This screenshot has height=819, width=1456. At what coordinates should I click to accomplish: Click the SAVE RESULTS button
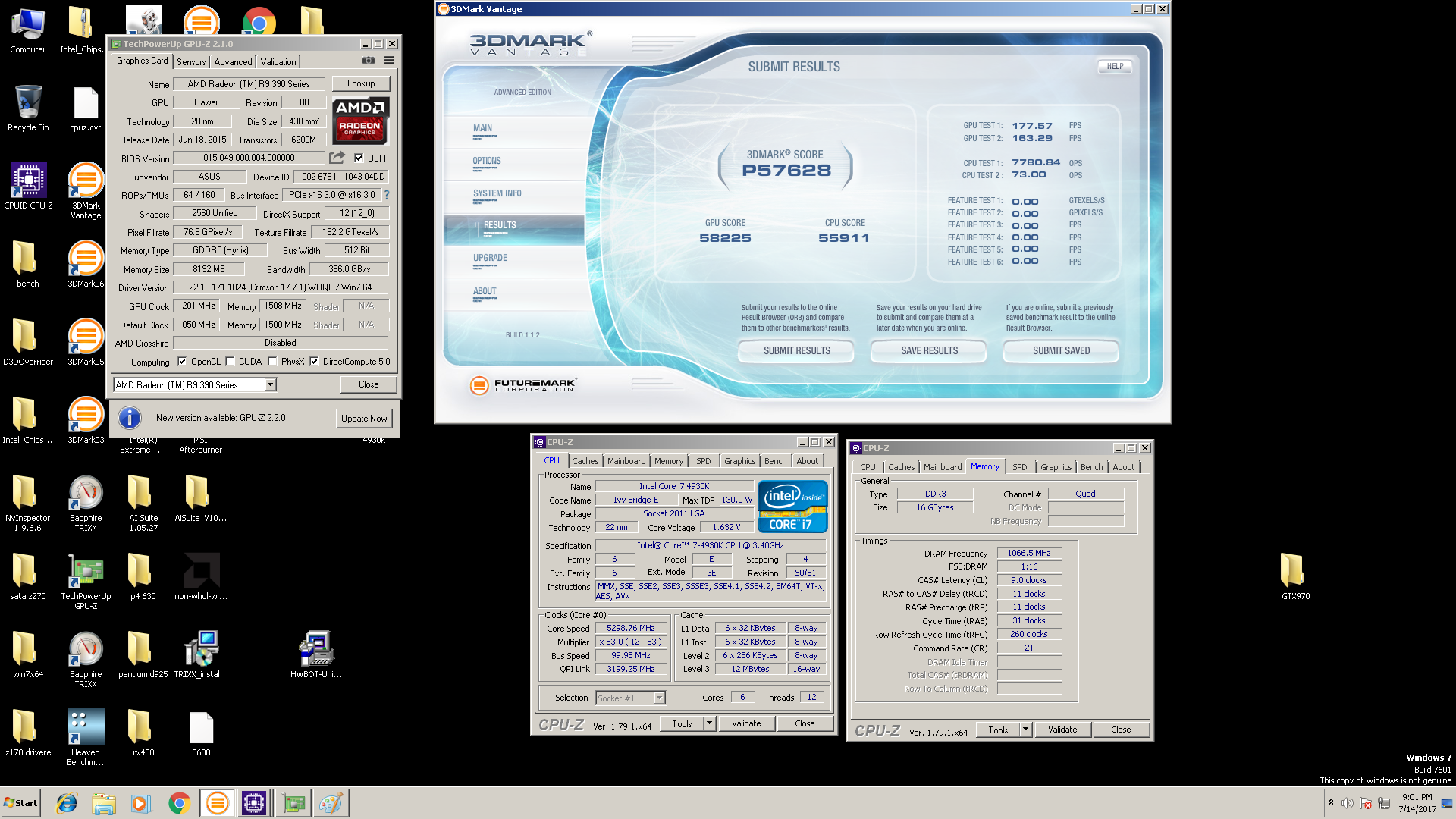point(929,350)
